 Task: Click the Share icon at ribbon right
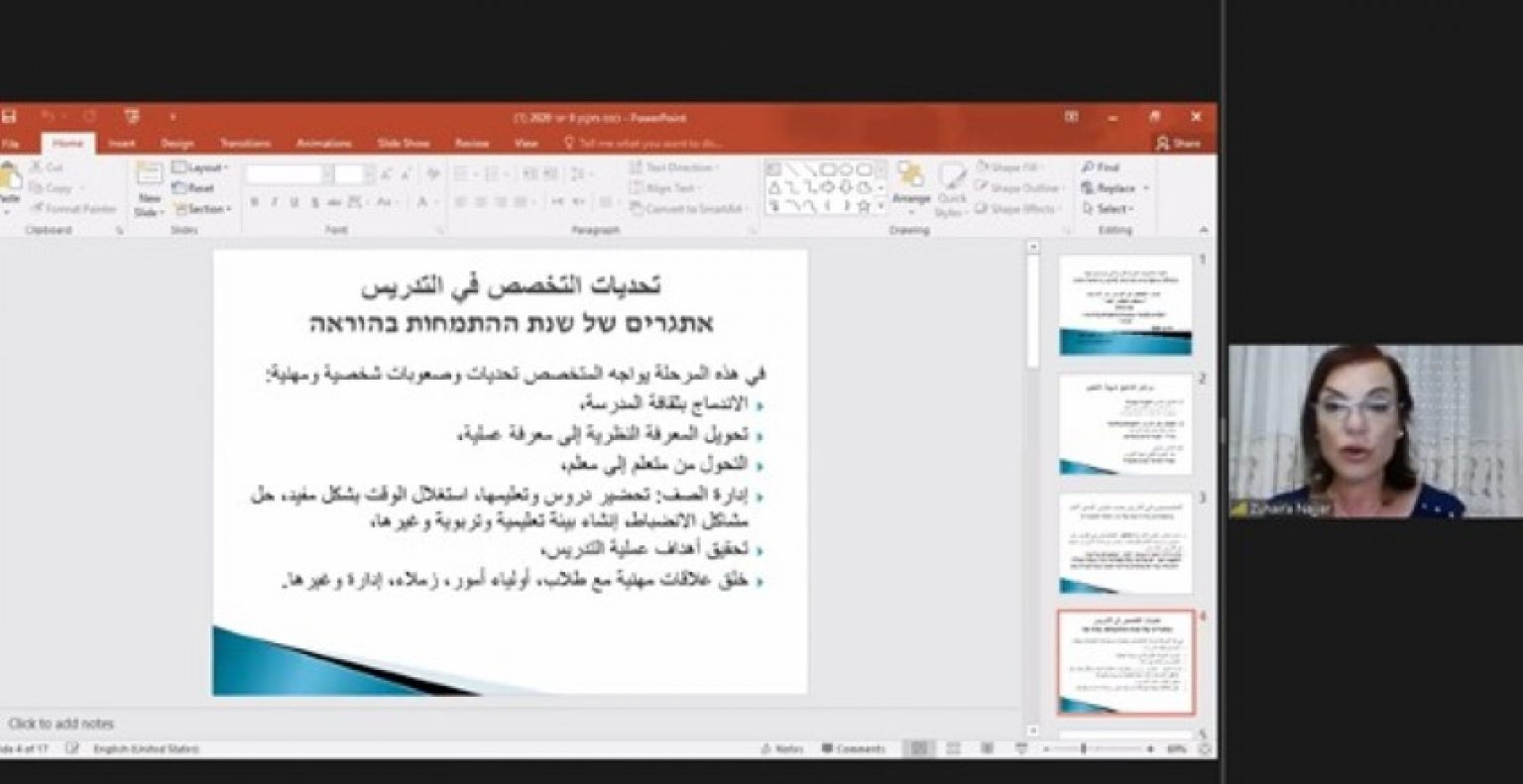click(1177, 144)
